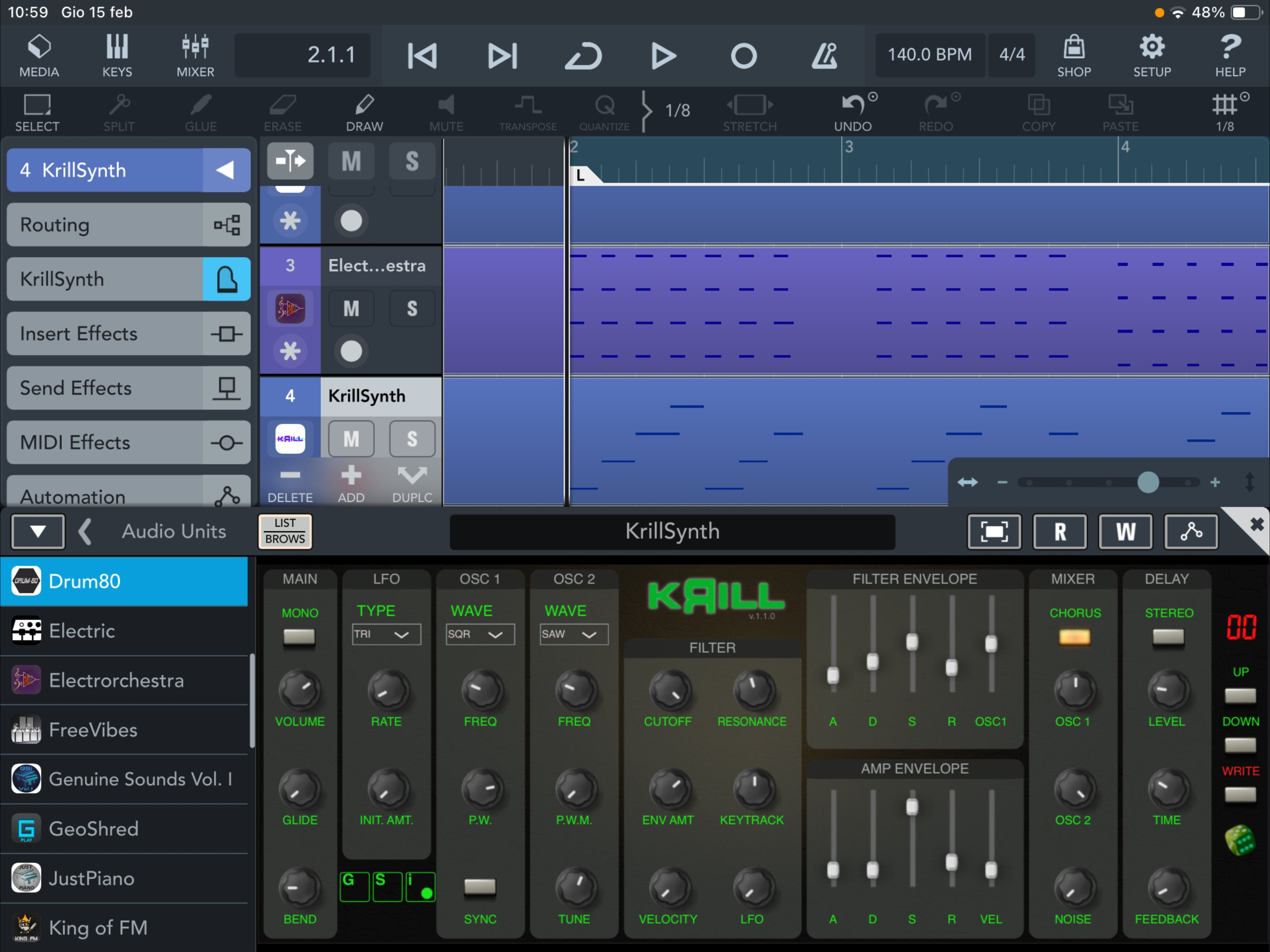Jump to previous marker in transport
Image resolution: width=1270 pixels, height=952 pixels.
pos(423,56)
